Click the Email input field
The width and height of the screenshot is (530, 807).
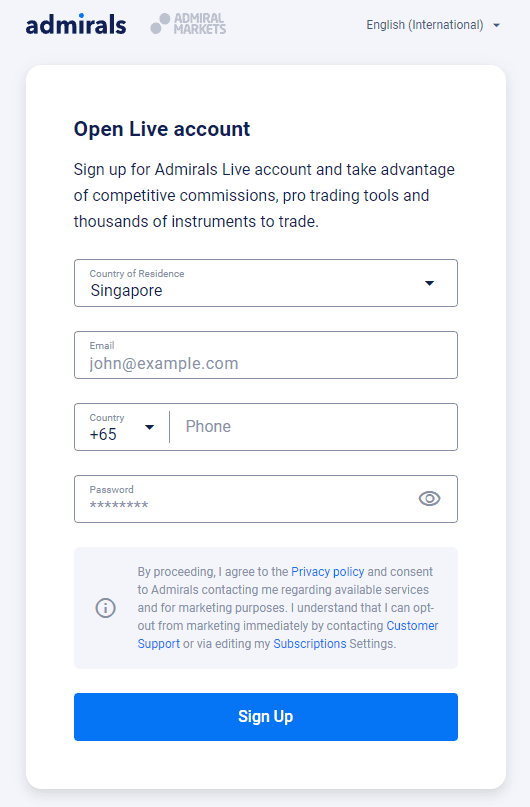click(266, 355)
